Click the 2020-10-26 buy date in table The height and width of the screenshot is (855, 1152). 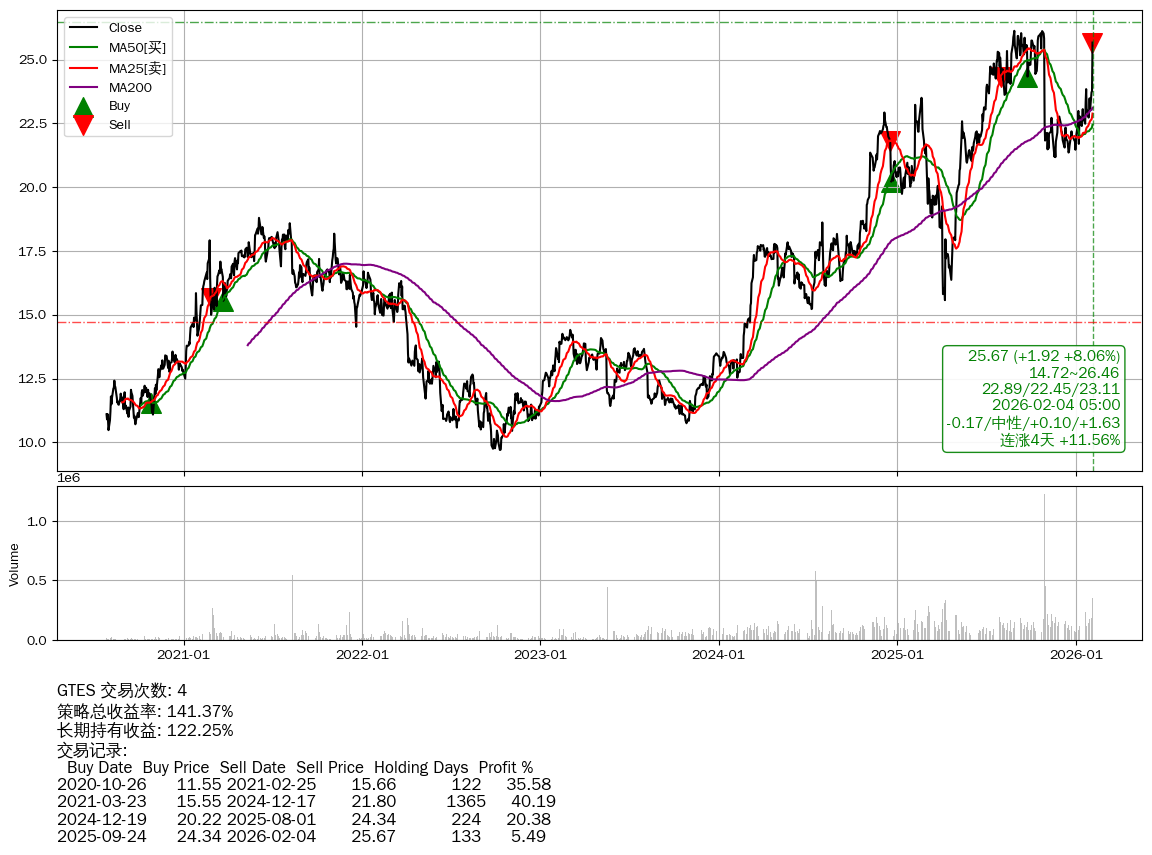pyautogui.click(x=101, y=785)
